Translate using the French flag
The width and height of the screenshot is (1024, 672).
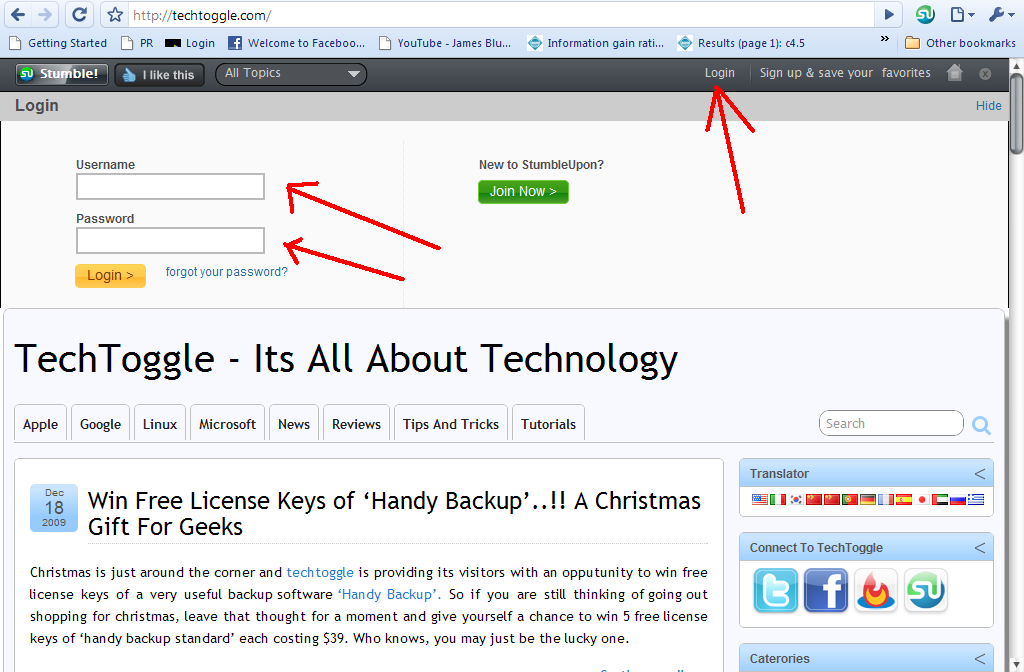pos(886,500)
